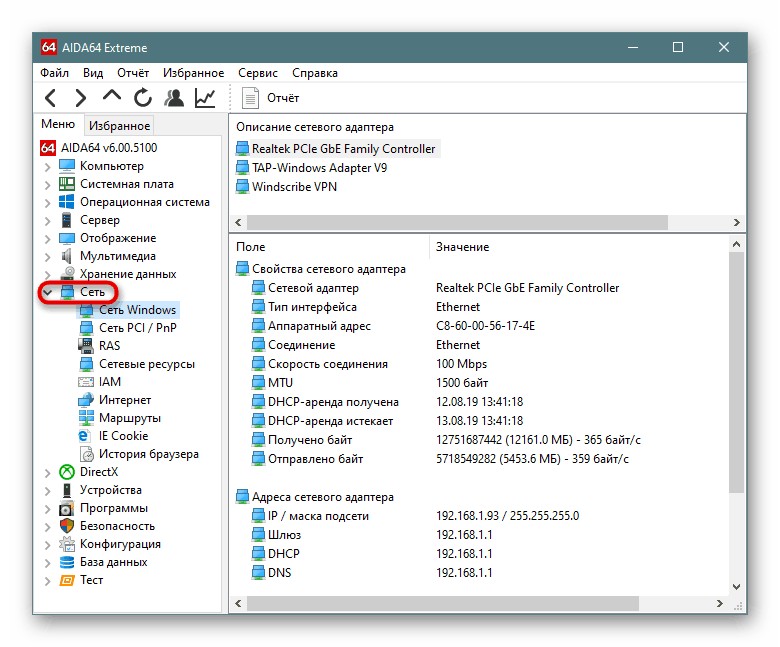Open the graph chart toolbar icon
The height and width of the screenshot is (647, 780).
[205, 98]
